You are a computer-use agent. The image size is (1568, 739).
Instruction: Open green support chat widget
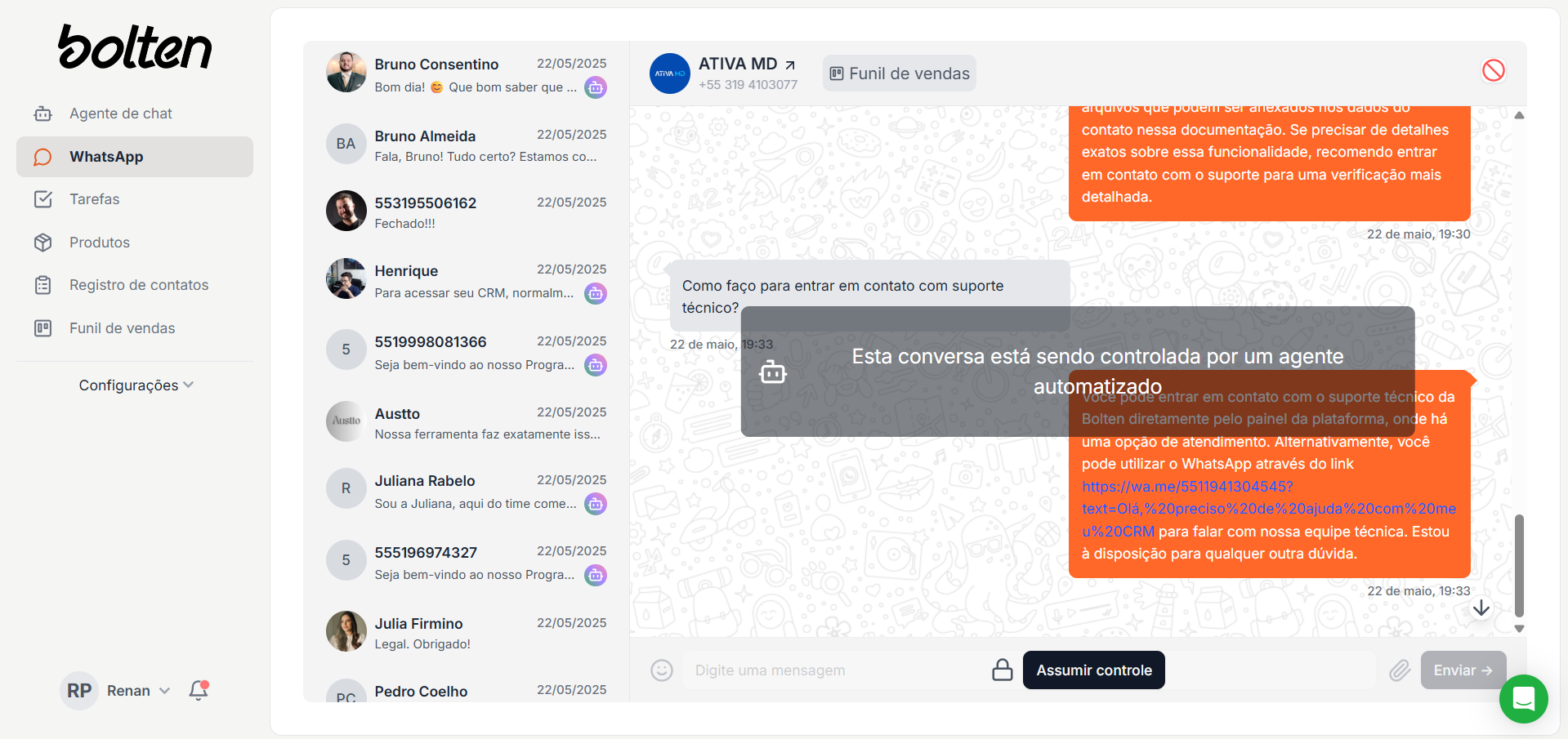pos(1524,699)
